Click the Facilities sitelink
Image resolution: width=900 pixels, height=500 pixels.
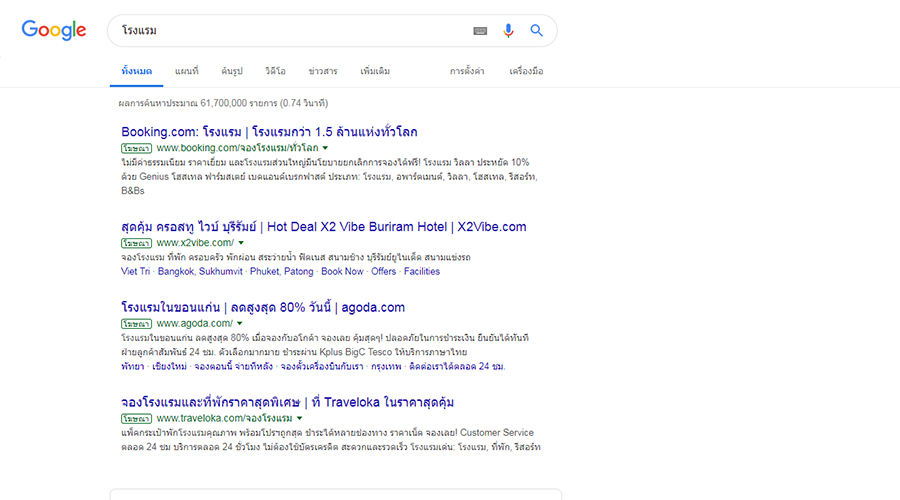coord(422,272)
